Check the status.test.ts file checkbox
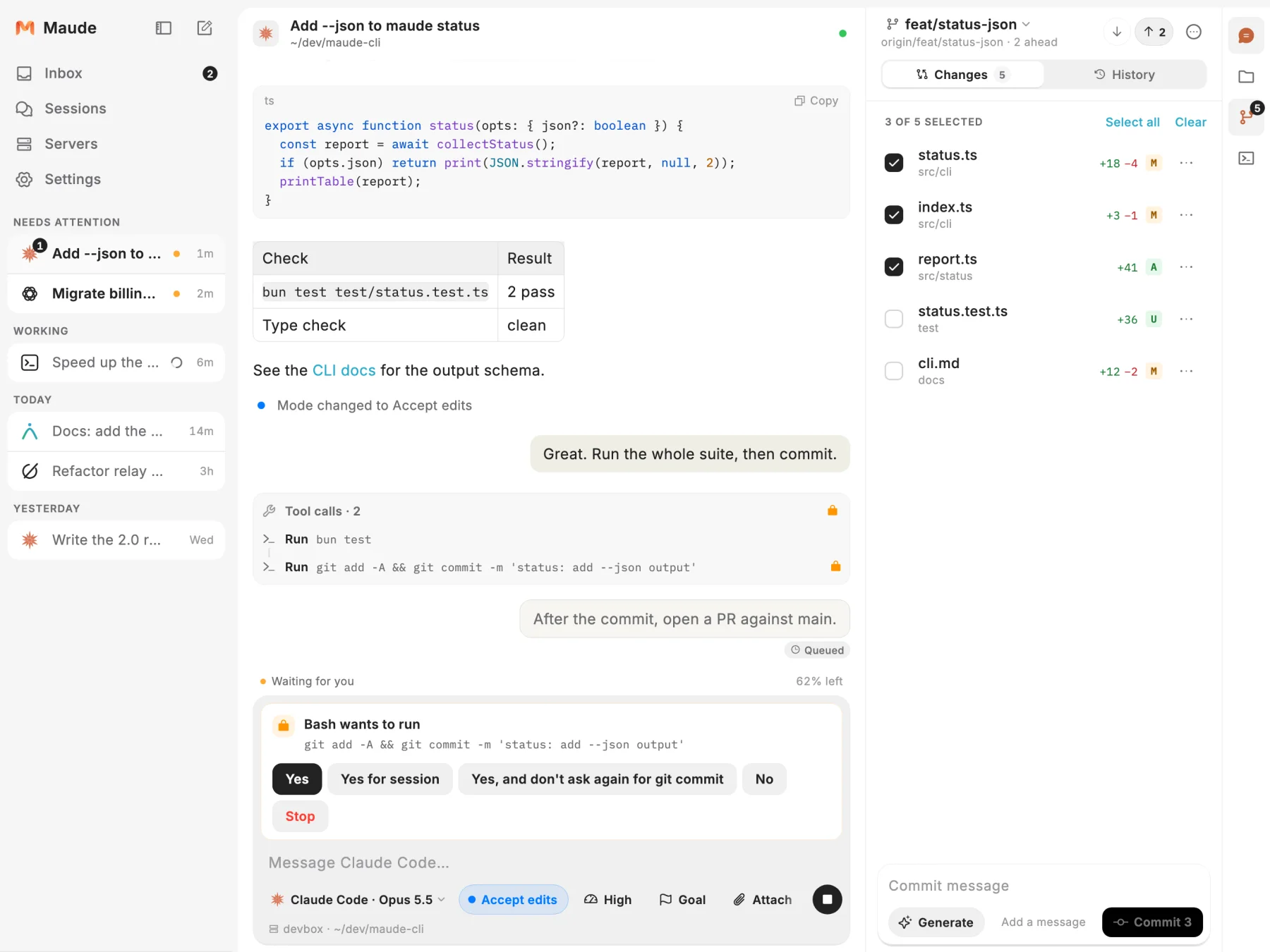Image resolution: width=1270 pixels, height=952 pixels. click(894, 319)
